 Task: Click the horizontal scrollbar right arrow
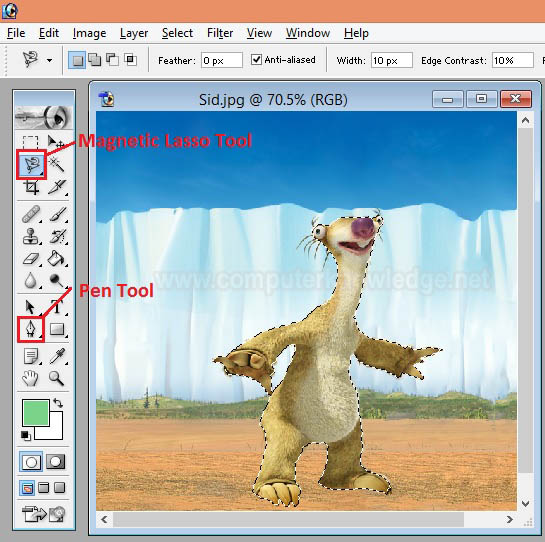pos(510,519)
